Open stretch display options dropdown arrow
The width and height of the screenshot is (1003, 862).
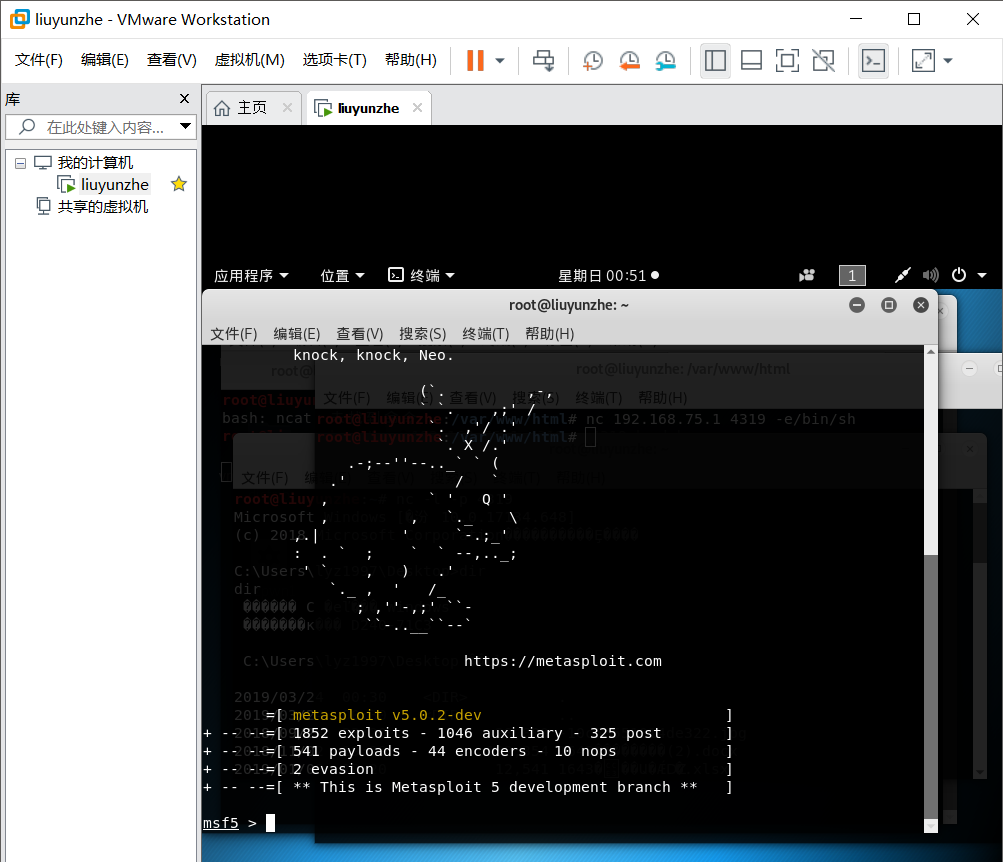[948, 61]
